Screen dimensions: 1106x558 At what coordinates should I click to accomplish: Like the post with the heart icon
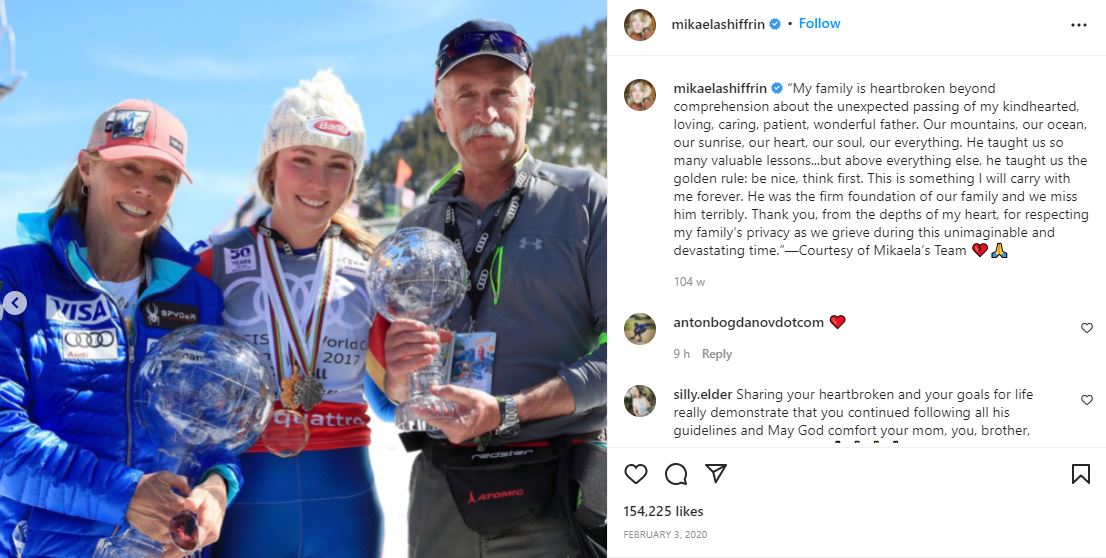pos(636,474)
